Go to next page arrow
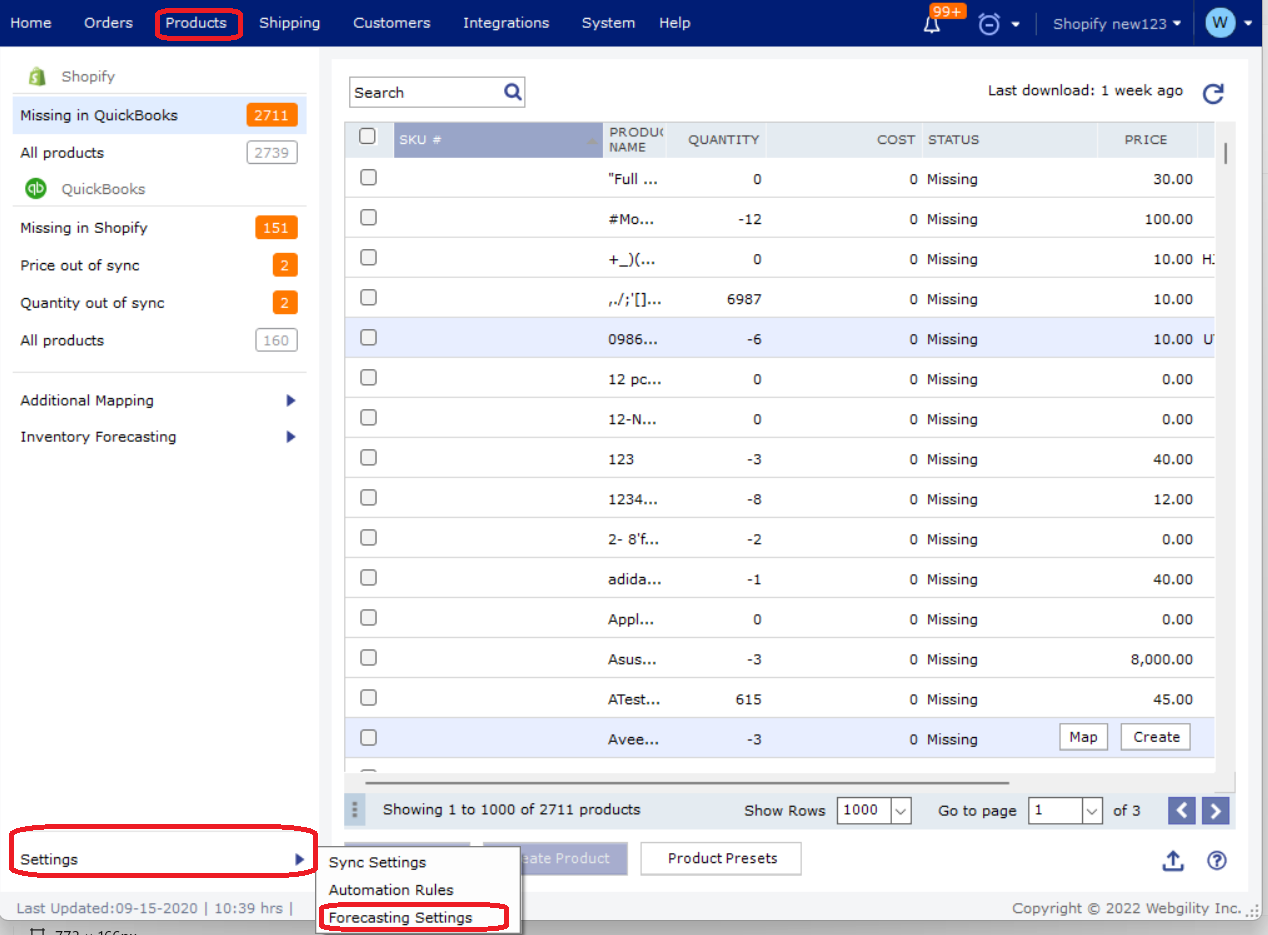The height and width of the screenshot is (935, 1268). coord(1215,810)
